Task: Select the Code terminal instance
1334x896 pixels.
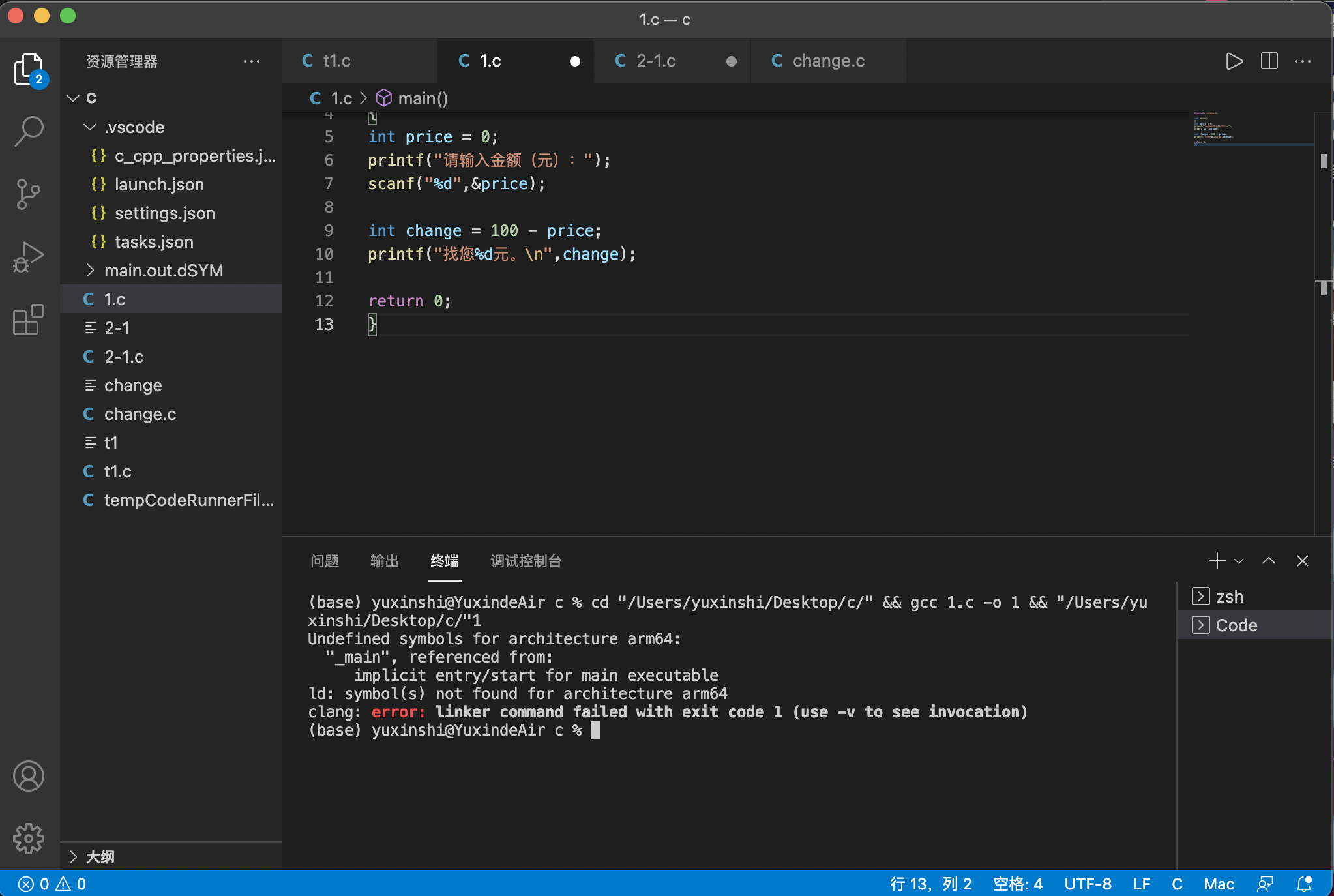Action: point(1255,625)
